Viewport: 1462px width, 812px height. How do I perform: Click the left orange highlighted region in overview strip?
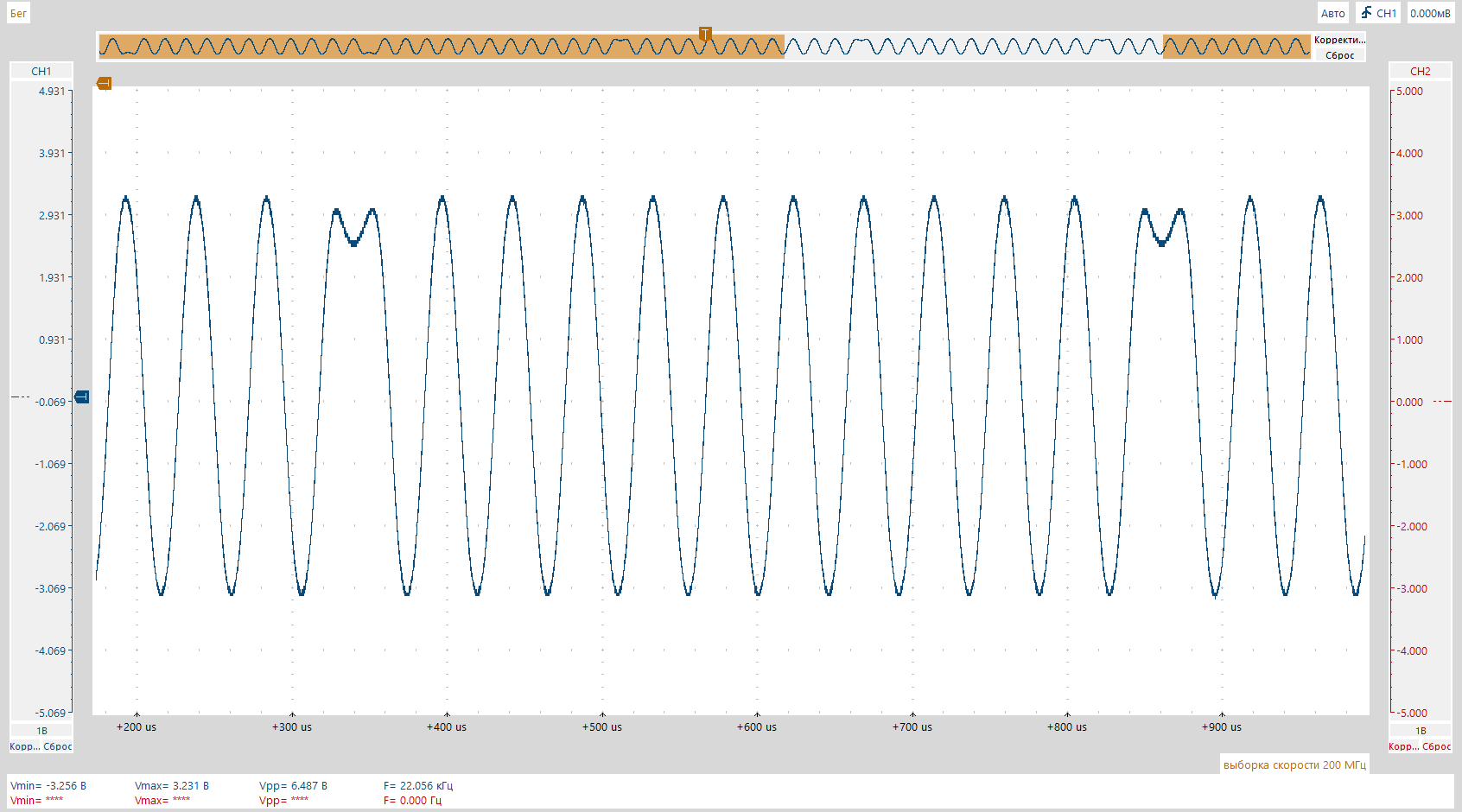click(442, 46)
